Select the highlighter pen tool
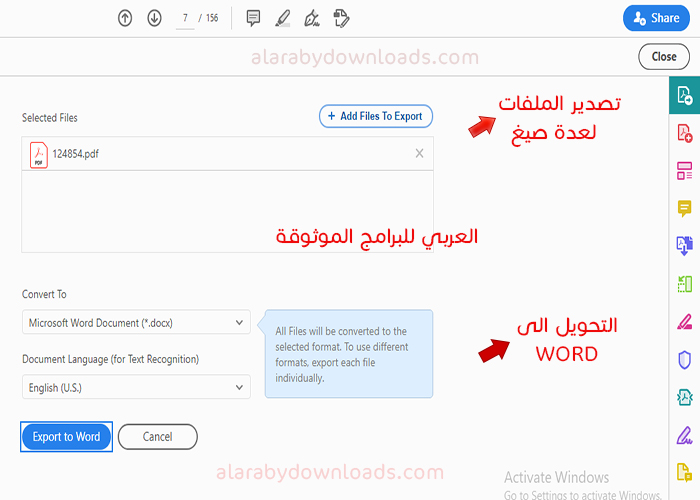This screenshot has height=500, width=700. (x=283, y=19)
